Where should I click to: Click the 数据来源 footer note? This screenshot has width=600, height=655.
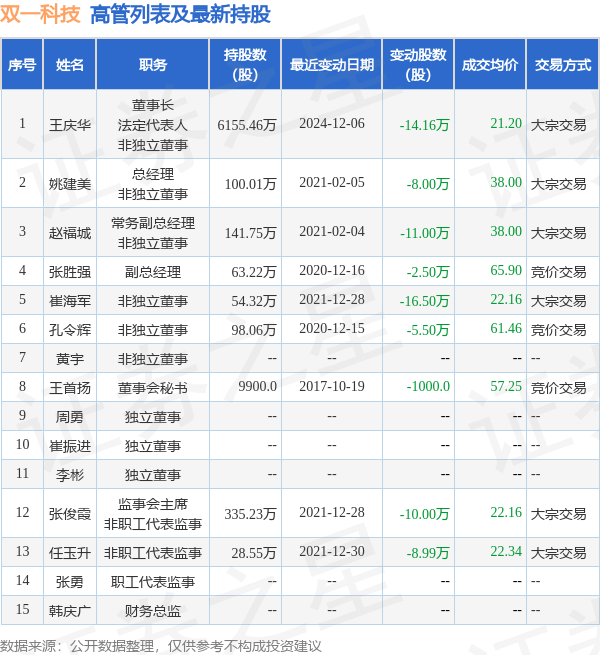(160, 646)
